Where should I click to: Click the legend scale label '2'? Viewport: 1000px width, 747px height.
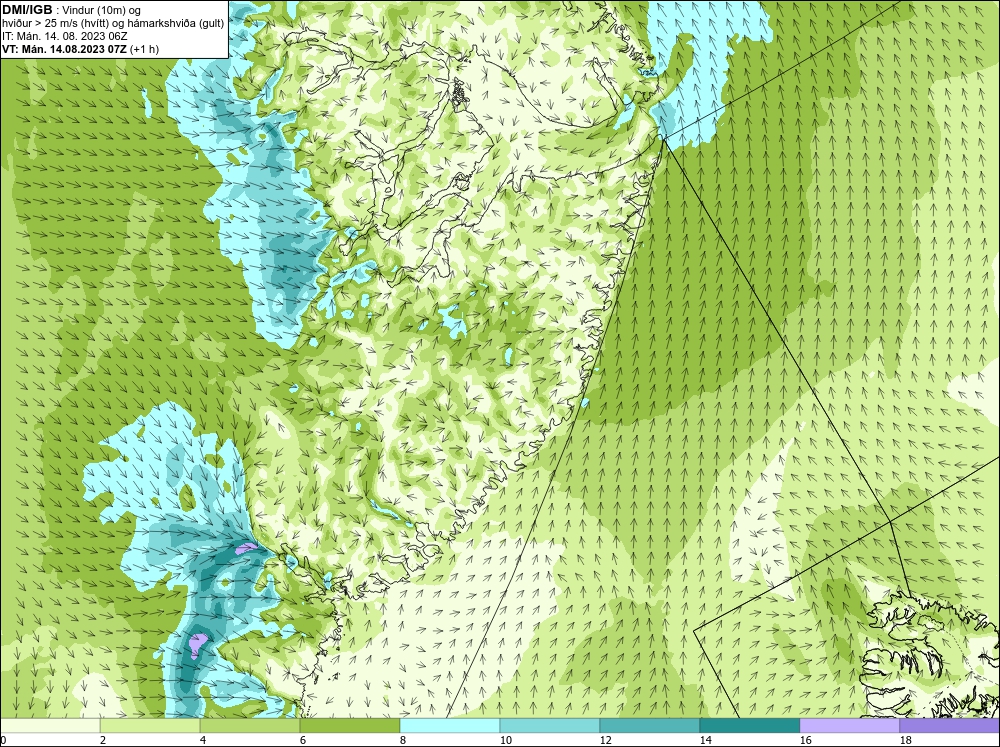point(103,740)
